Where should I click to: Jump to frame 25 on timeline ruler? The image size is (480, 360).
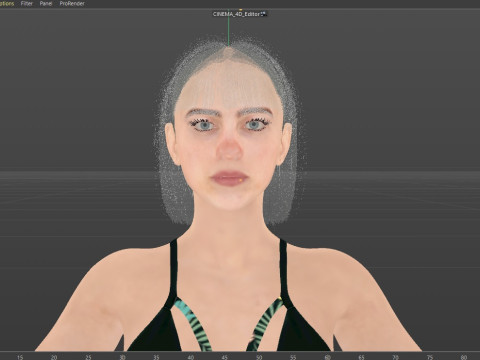88,357
